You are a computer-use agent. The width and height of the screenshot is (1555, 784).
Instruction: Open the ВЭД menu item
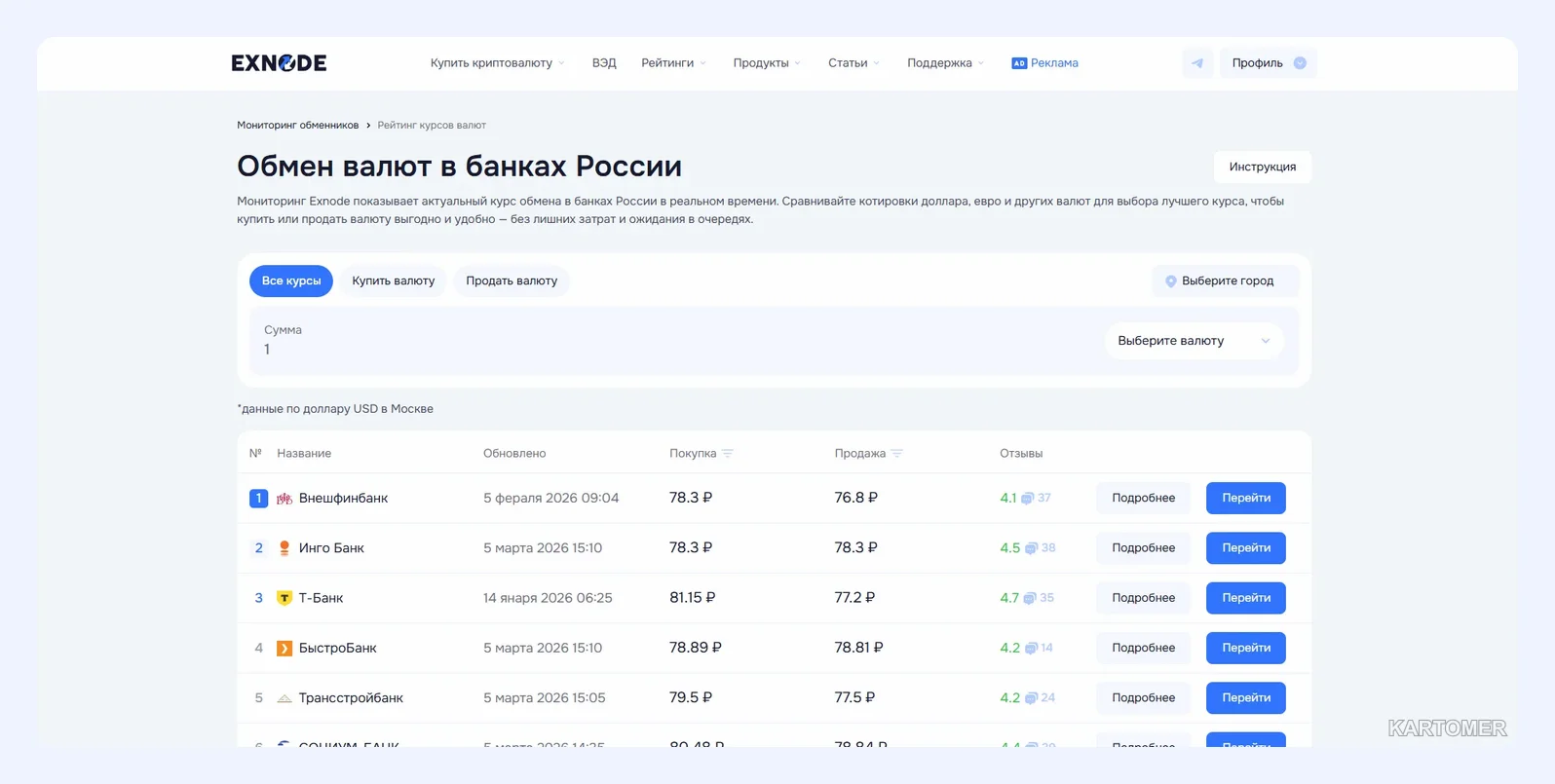point(604,63)
